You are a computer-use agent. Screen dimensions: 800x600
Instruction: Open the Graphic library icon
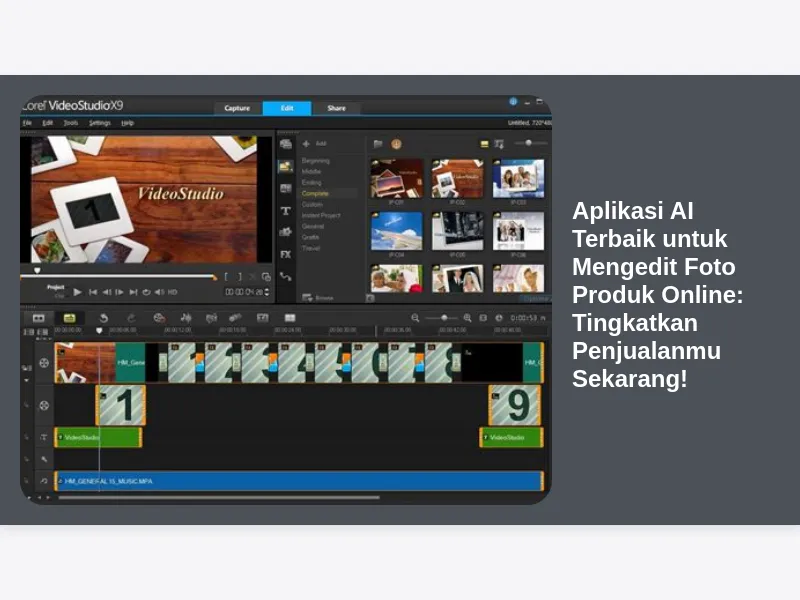pos(286,232)
